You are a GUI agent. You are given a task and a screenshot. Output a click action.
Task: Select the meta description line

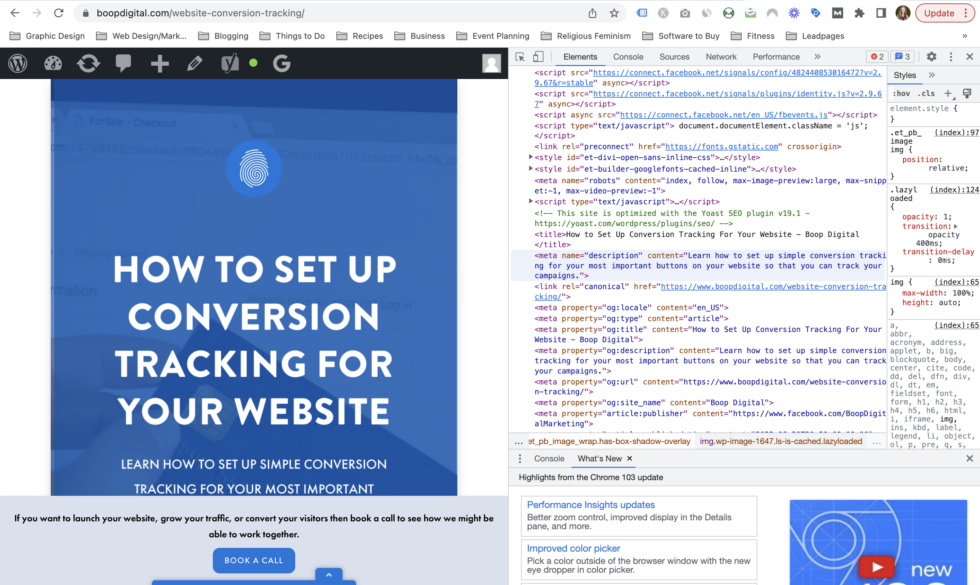(698, 265)
